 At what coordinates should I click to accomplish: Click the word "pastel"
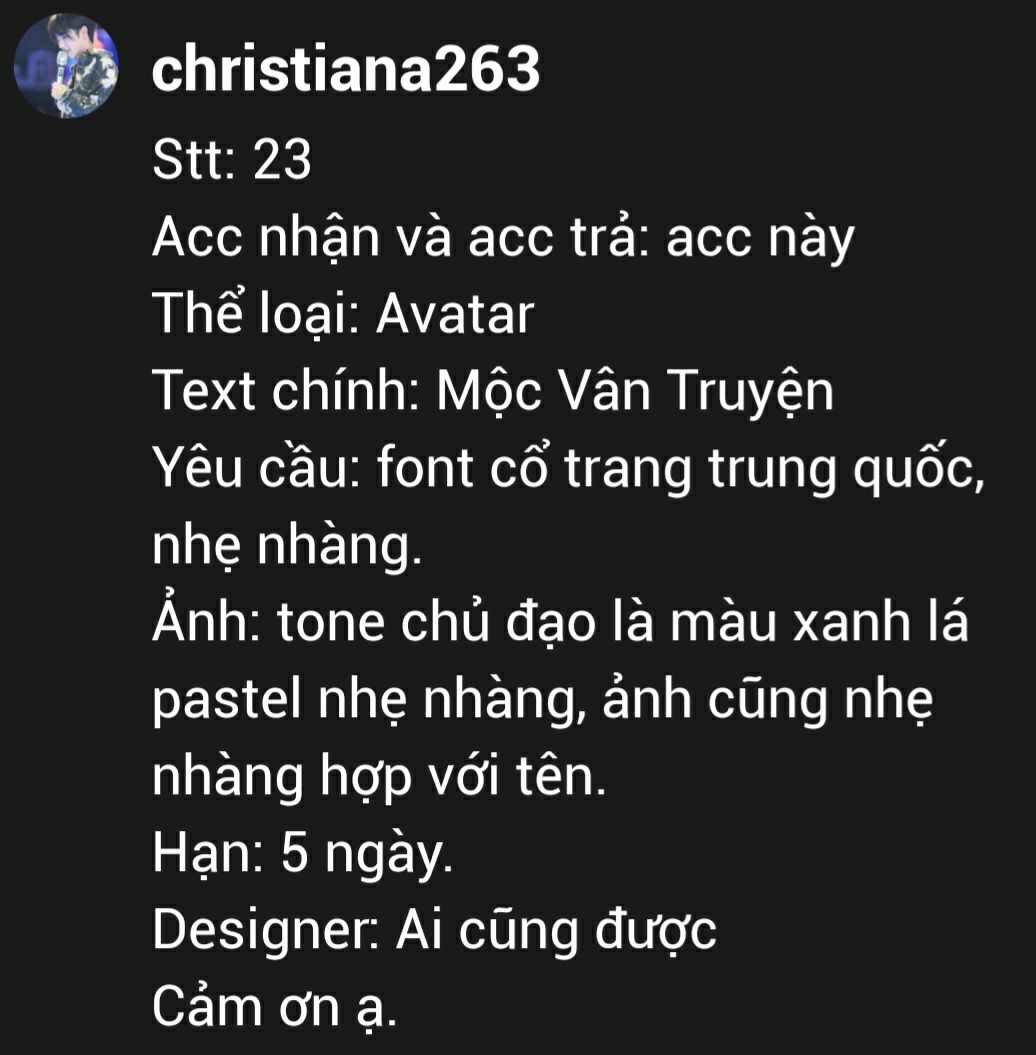point(227,700)
